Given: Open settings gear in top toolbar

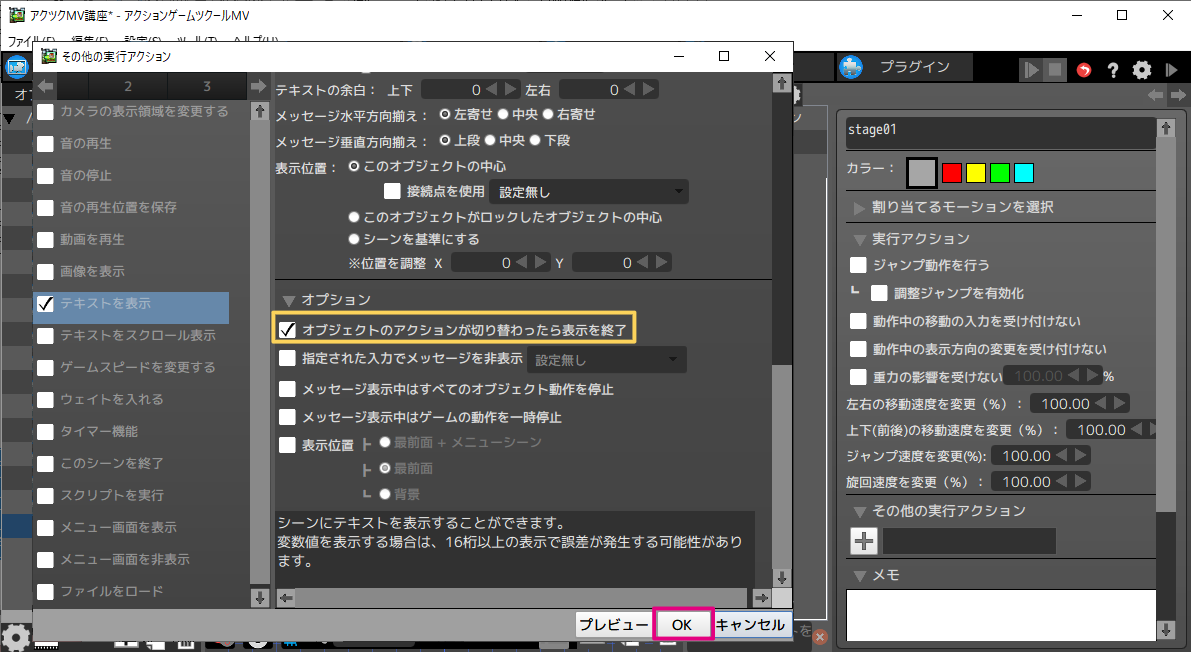Looking at the screenshot, I should point(1142,70).
